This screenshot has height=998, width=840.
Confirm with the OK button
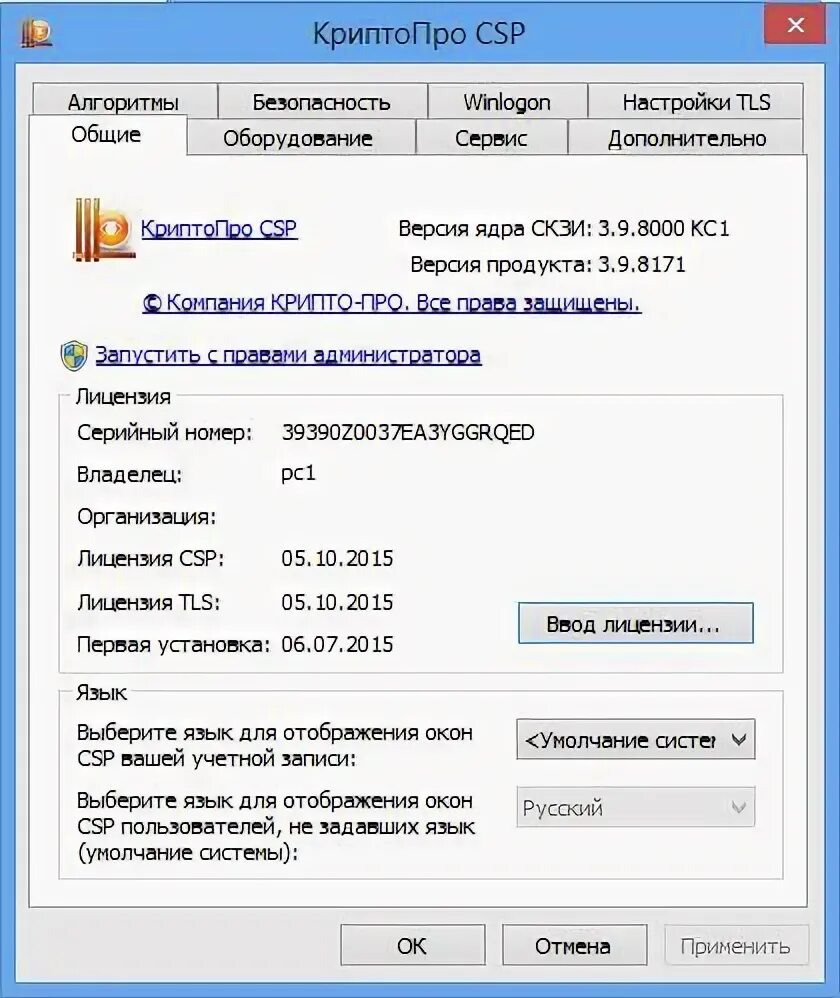click(412, 946)
